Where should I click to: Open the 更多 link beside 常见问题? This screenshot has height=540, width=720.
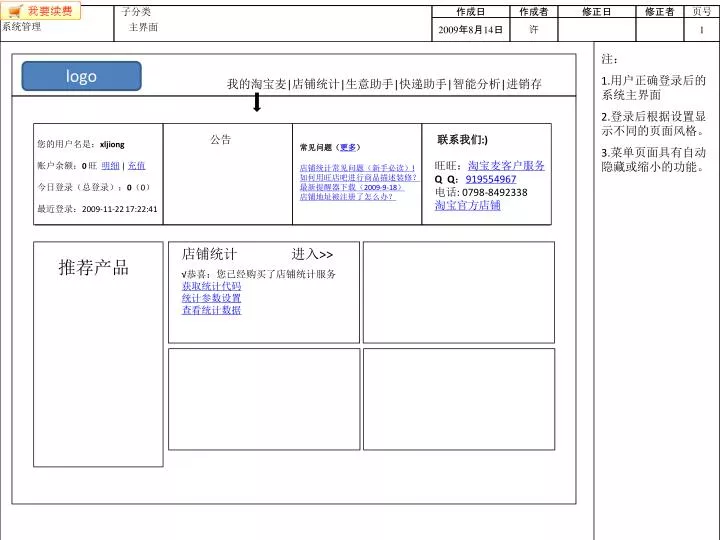tap(349, 147)
